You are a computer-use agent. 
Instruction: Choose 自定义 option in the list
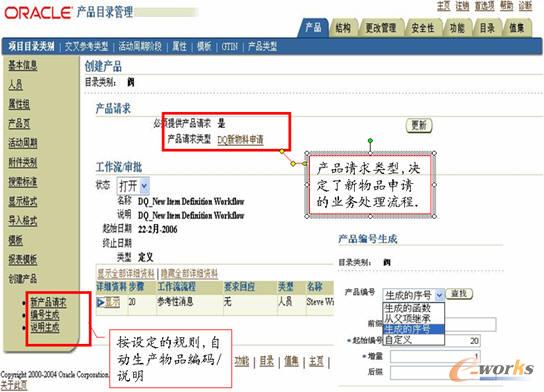(x=398, y=340)
